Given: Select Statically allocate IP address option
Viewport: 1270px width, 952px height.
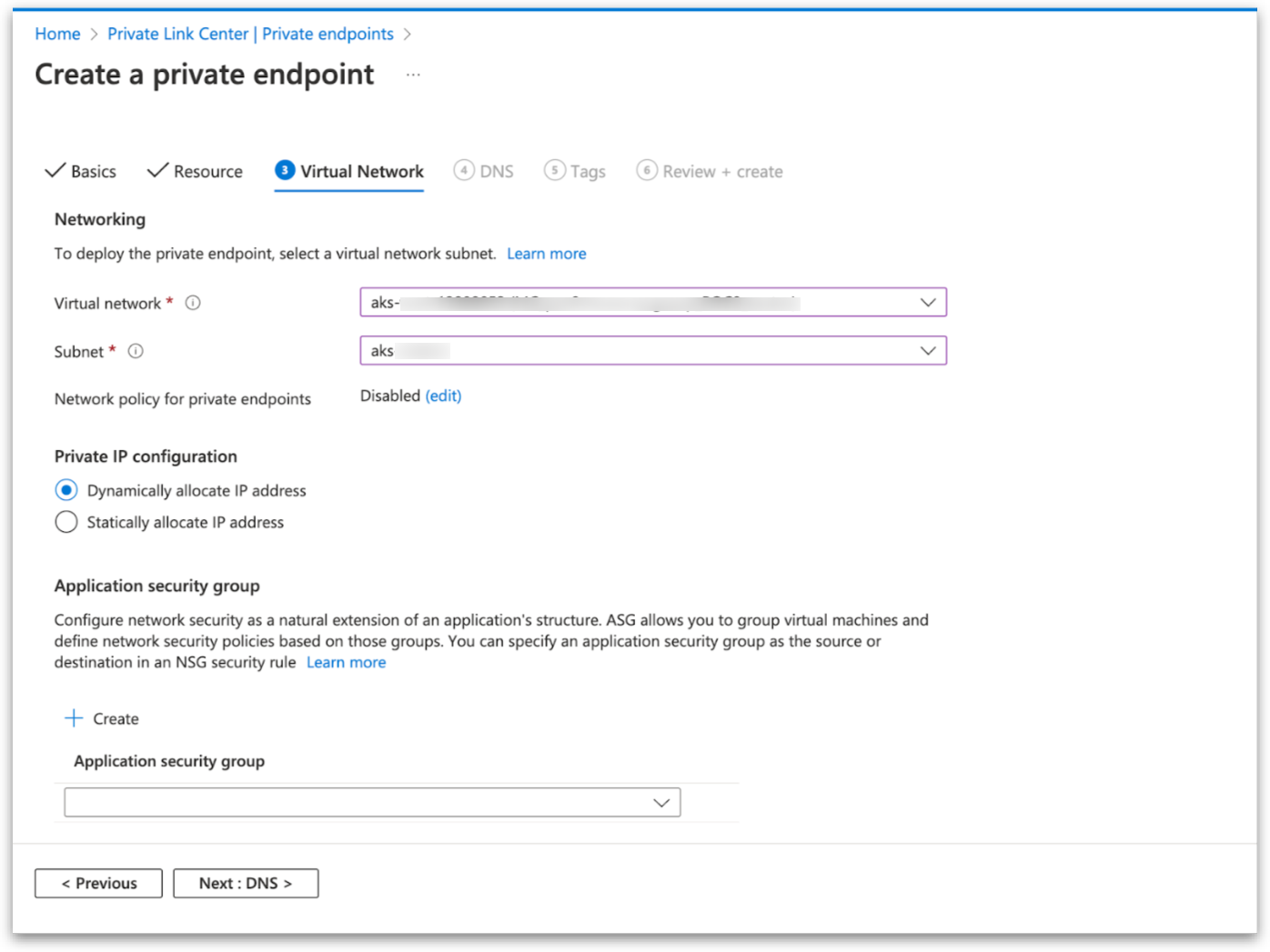Looking at the screenshot, I should click(66, 523).
